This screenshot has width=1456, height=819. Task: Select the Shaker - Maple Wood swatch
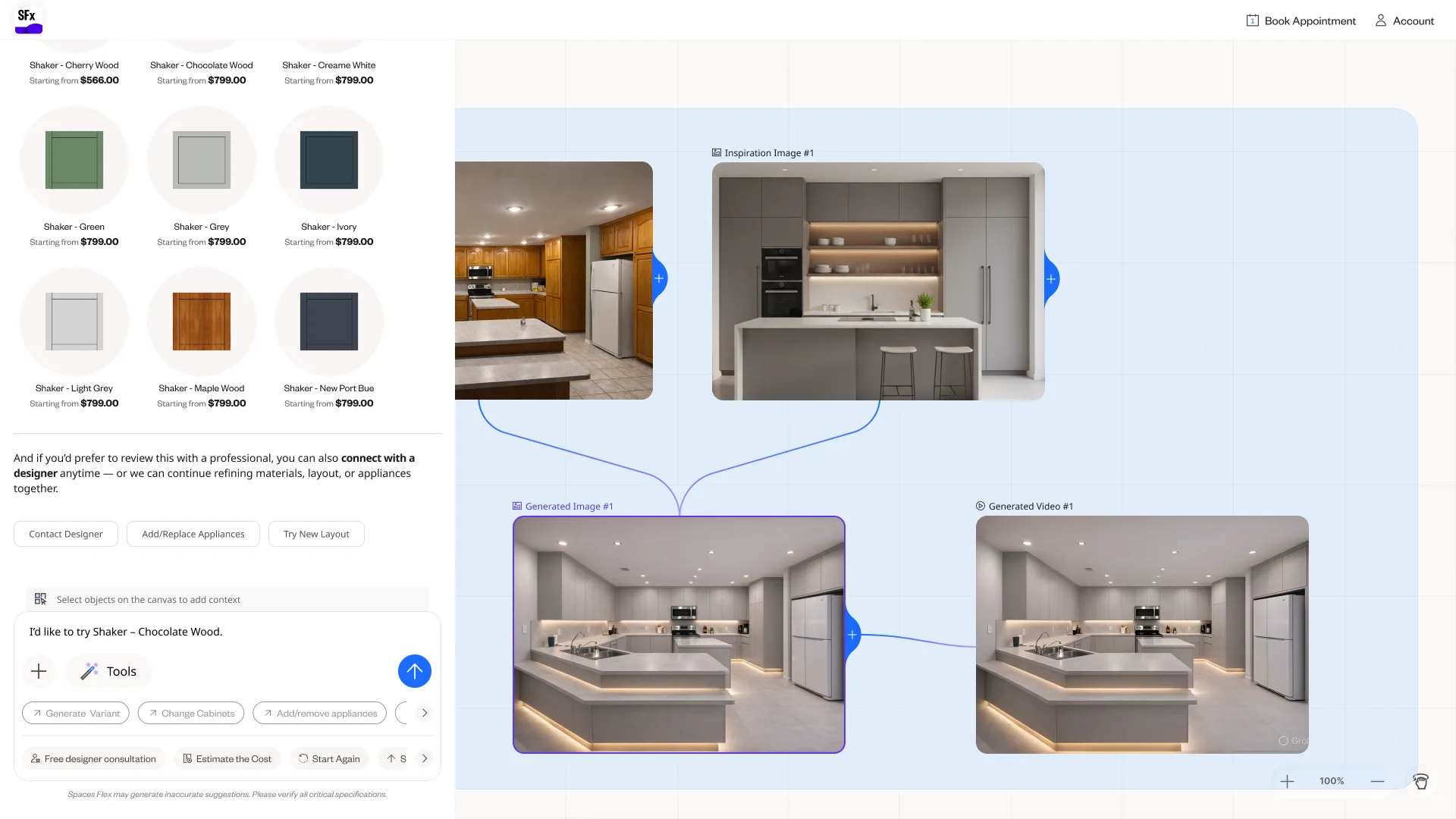point(202,322)
